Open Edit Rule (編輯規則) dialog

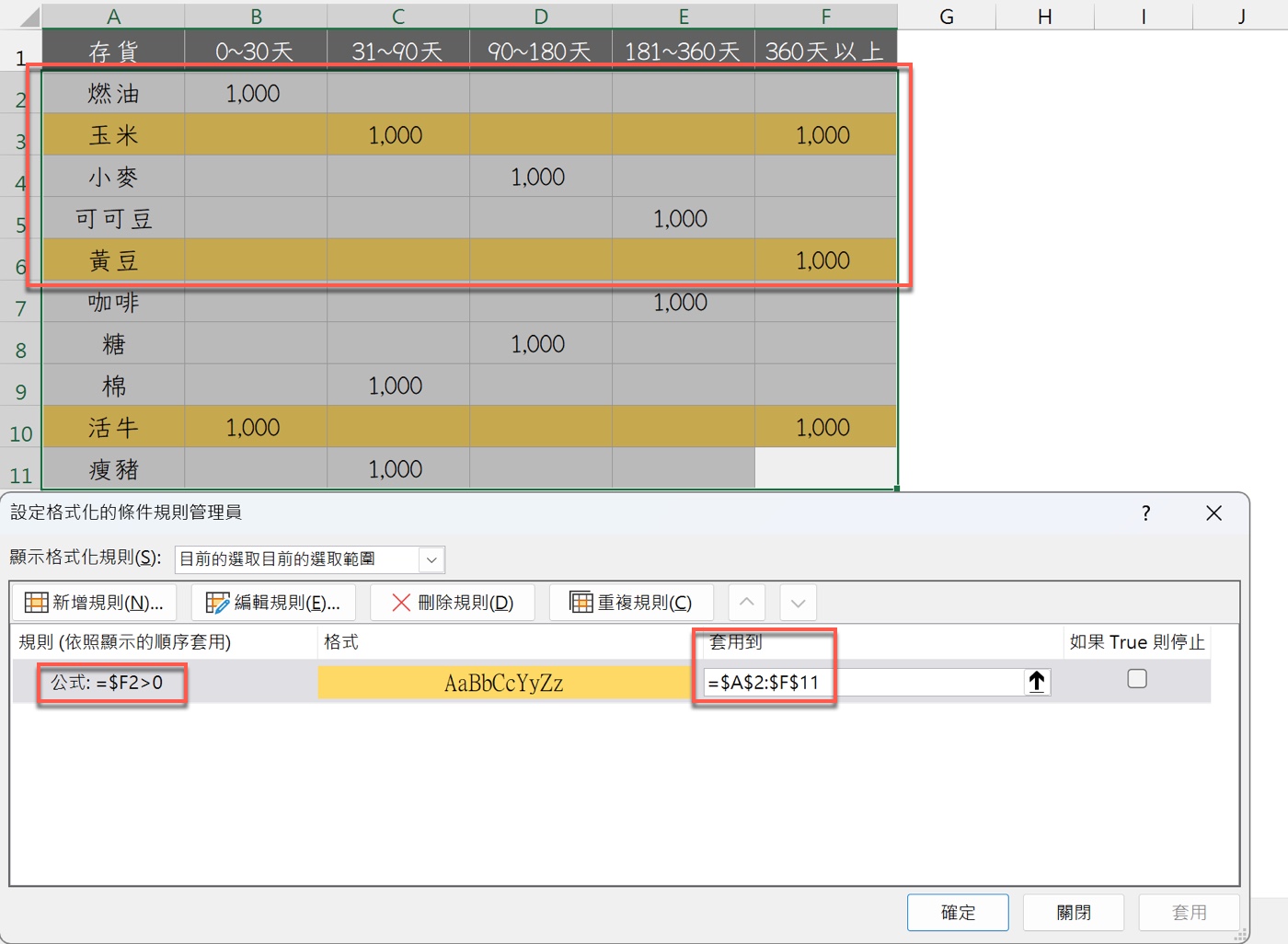(273, 603)
